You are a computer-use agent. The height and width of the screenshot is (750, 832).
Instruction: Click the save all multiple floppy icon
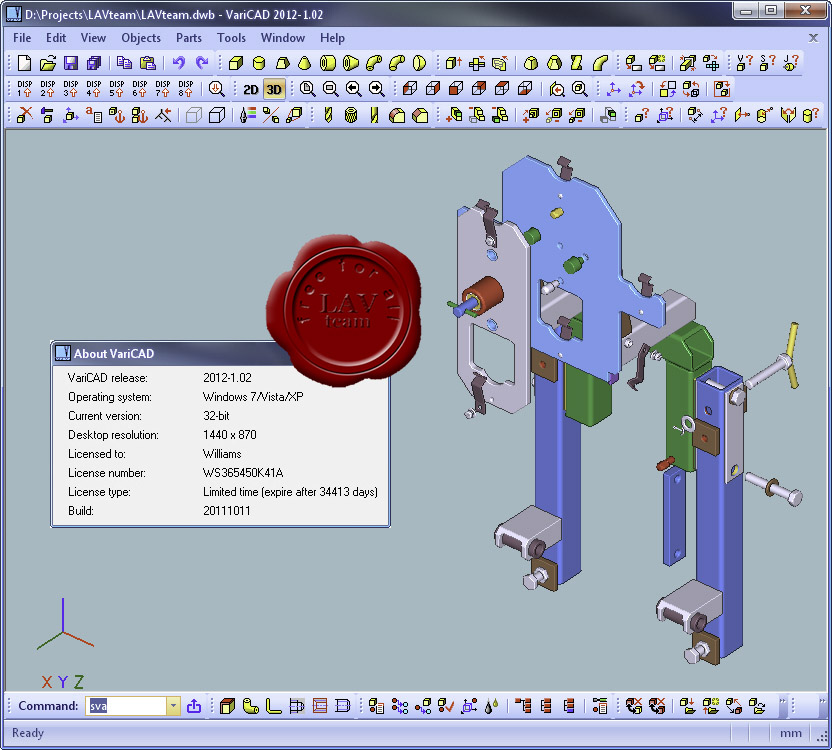94,63
